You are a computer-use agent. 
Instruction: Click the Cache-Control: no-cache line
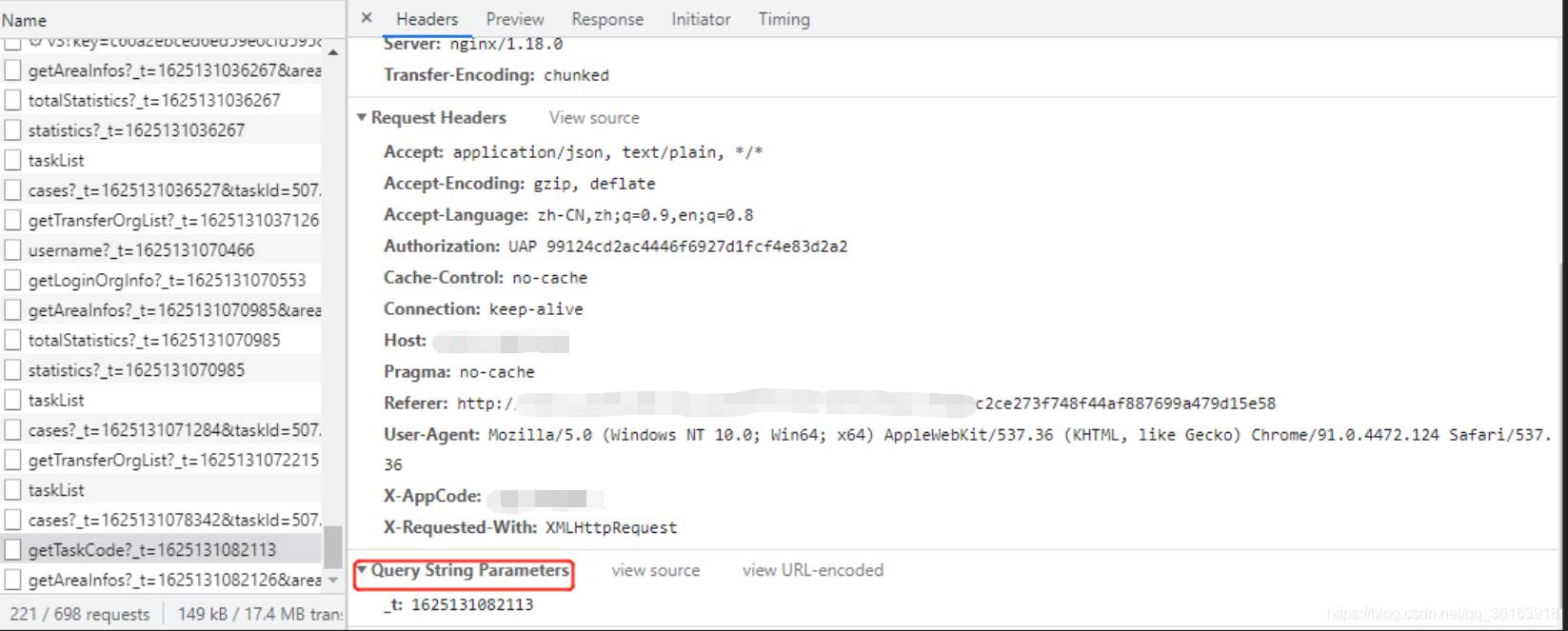pyautogui.click(x=486, y=278)
